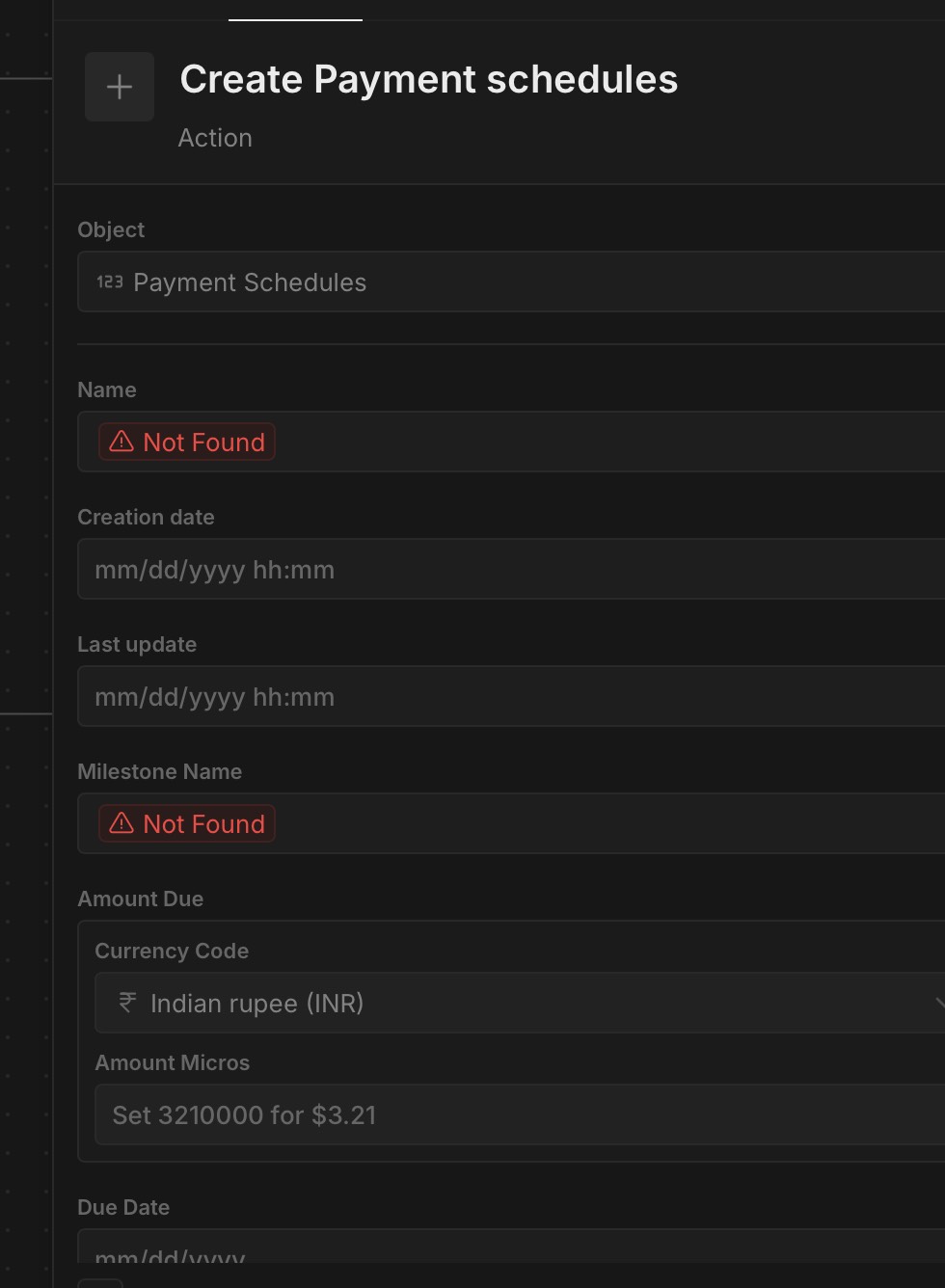Expand the Indian rupee (INR) currency dropdown
945x1288 pixels.
[521, 1003]
